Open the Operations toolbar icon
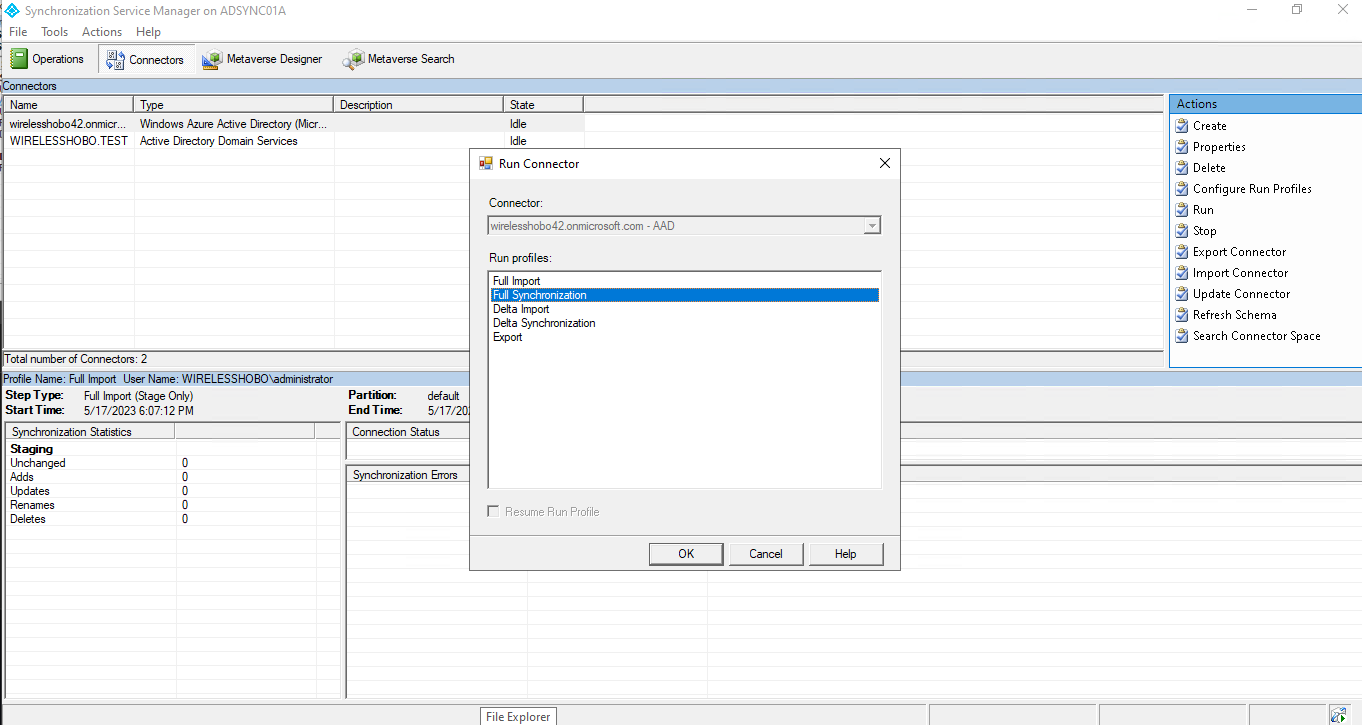Screen dimensions: 1362x725 click(19, 59)
